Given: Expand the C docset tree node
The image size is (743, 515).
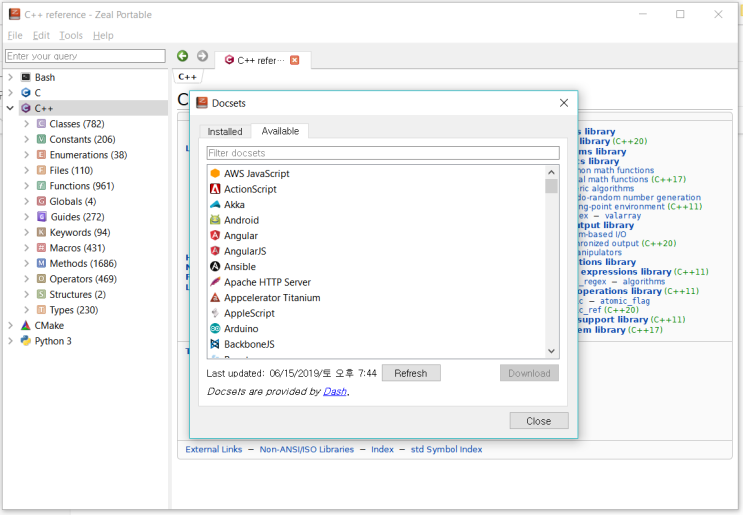Looking at the screenshot, I should point(10,92).
